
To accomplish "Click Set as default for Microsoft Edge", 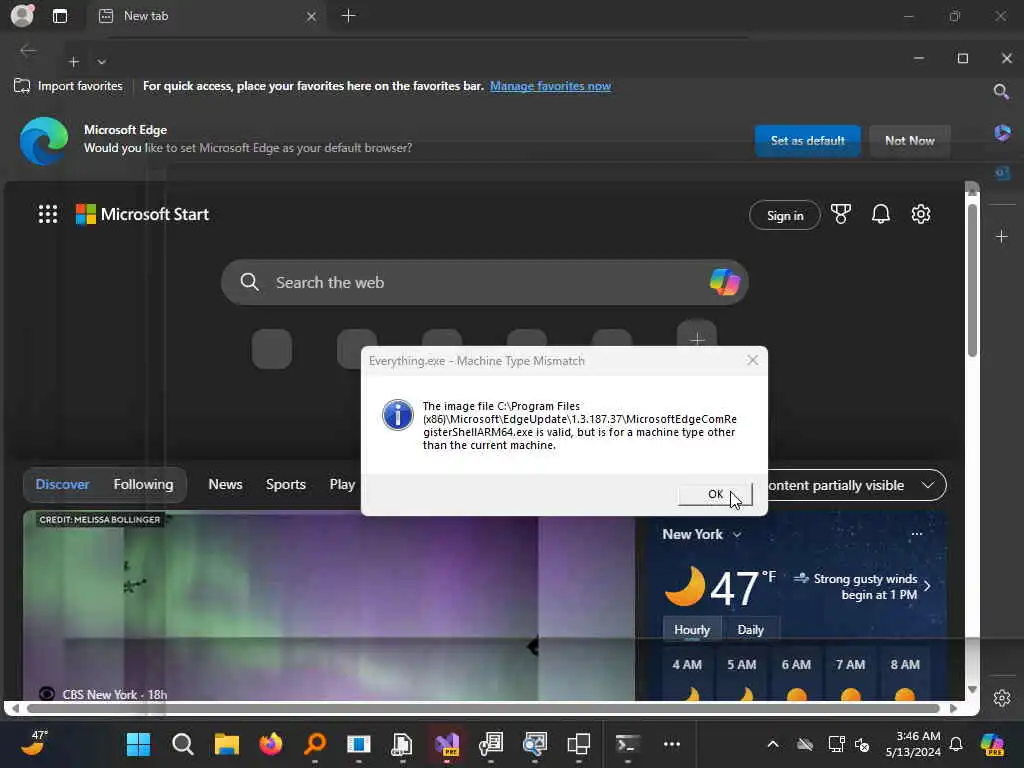I will (807, 140).
